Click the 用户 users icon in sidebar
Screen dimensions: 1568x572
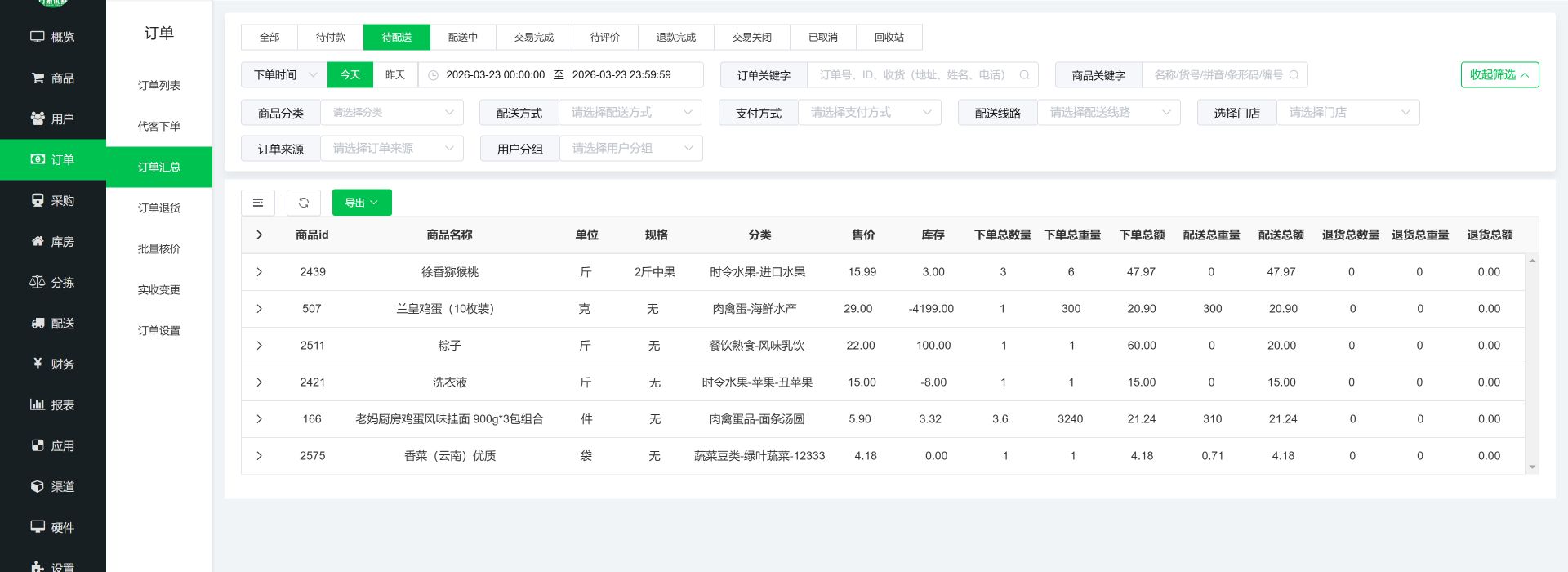pyautogui.click(x=38, y=118)
